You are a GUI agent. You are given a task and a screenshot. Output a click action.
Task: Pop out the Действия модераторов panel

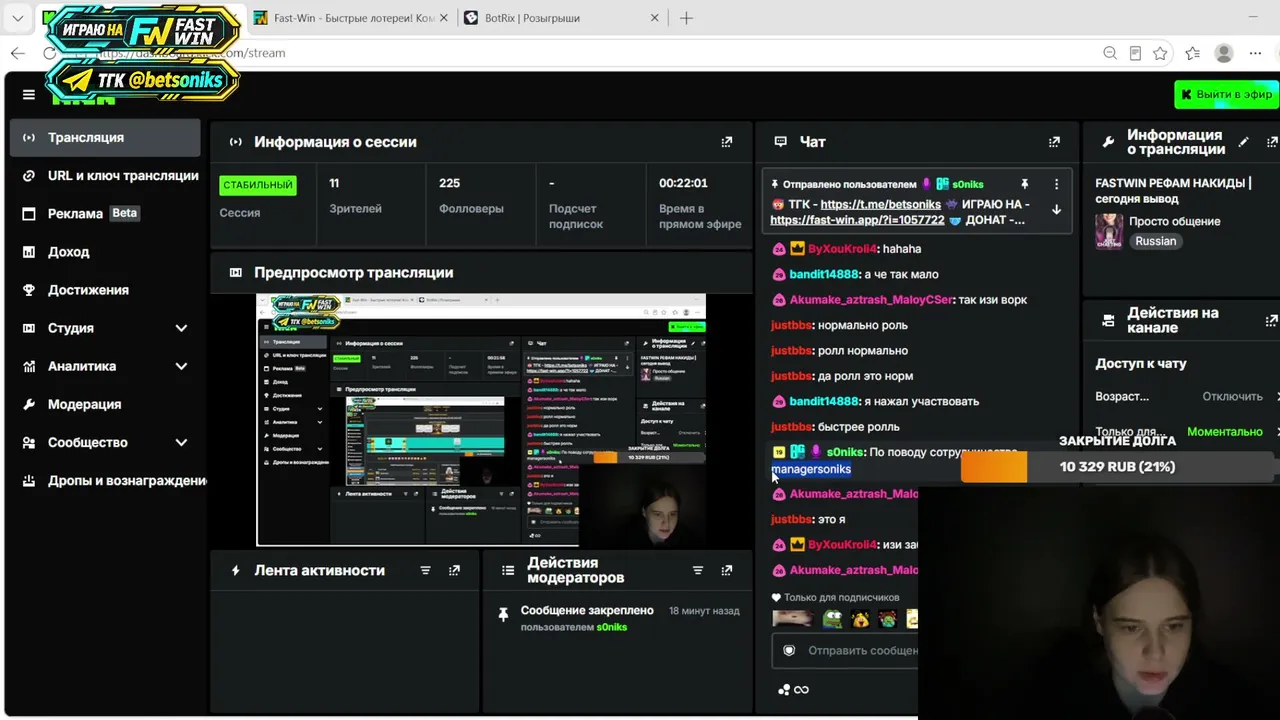(x=727, y=570)
